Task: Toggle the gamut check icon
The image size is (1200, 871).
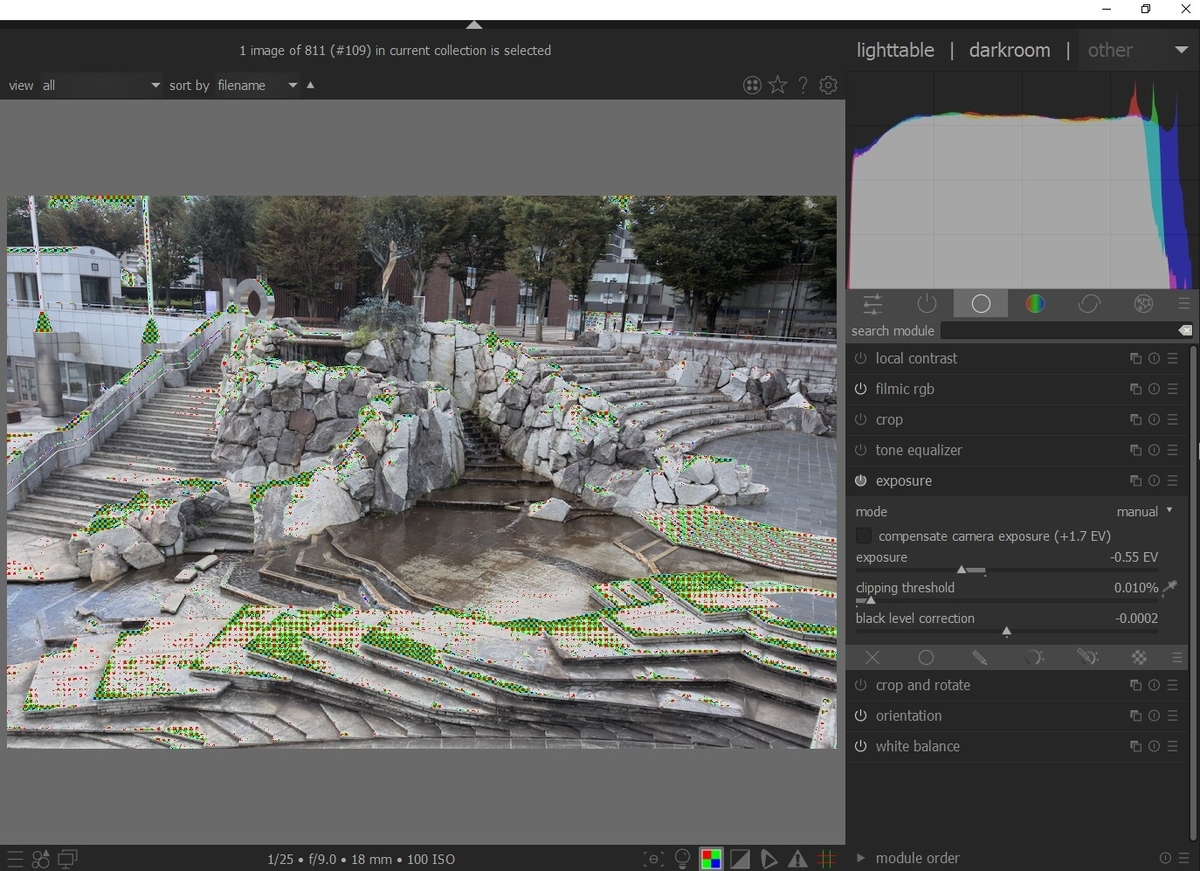Action: [x=768, y=858]
